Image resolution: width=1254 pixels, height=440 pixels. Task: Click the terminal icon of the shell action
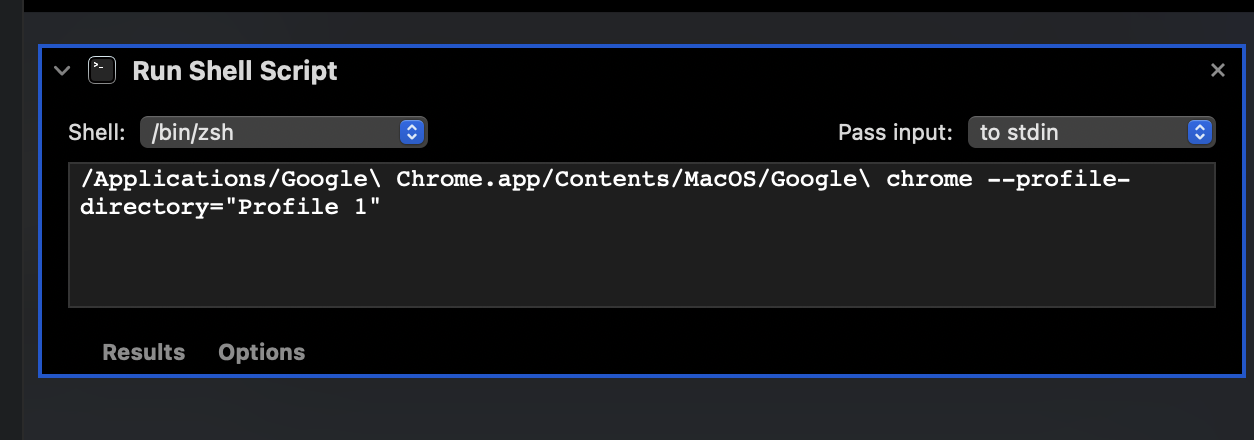coord(102,70)
